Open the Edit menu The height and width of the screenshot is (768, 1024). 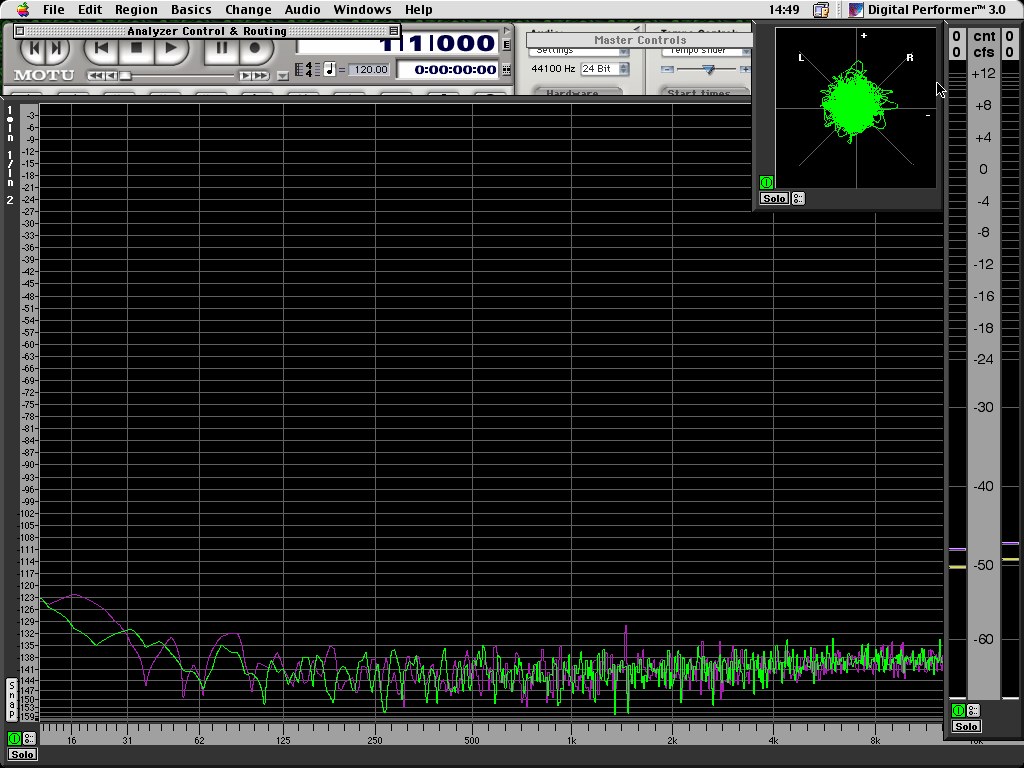pos(90,10)
